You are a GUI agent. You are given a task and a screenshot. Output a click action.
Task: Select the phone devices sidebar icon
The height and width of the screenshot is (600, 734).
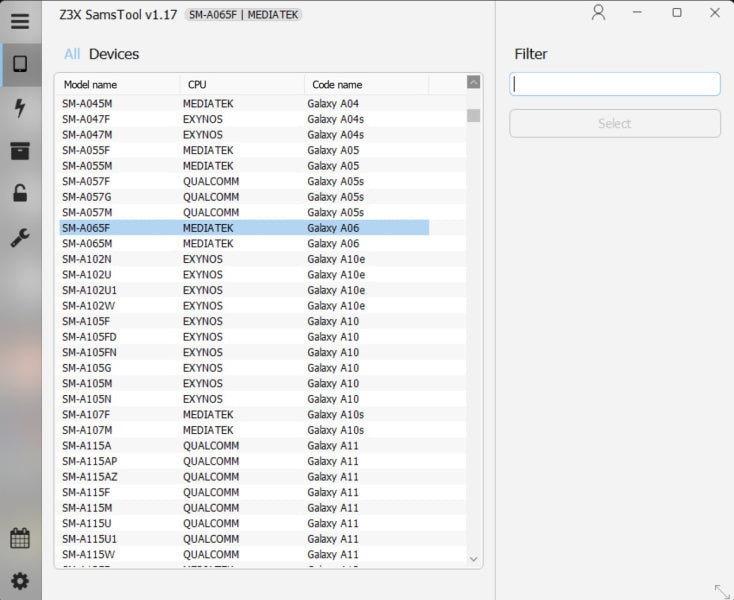click(20, 65)
